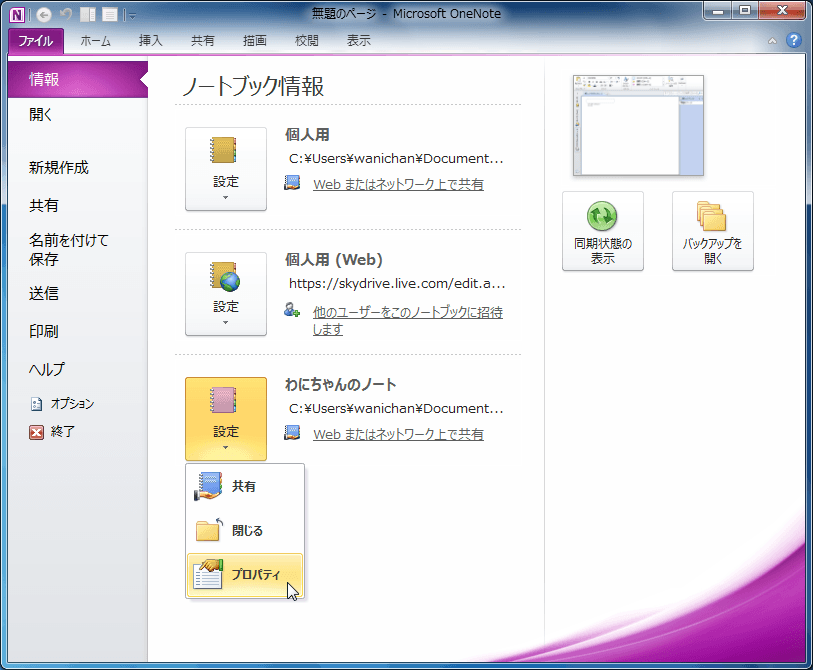Click the sync status green icon button
This screenshot has width=813, height=670.
[602, 231]
